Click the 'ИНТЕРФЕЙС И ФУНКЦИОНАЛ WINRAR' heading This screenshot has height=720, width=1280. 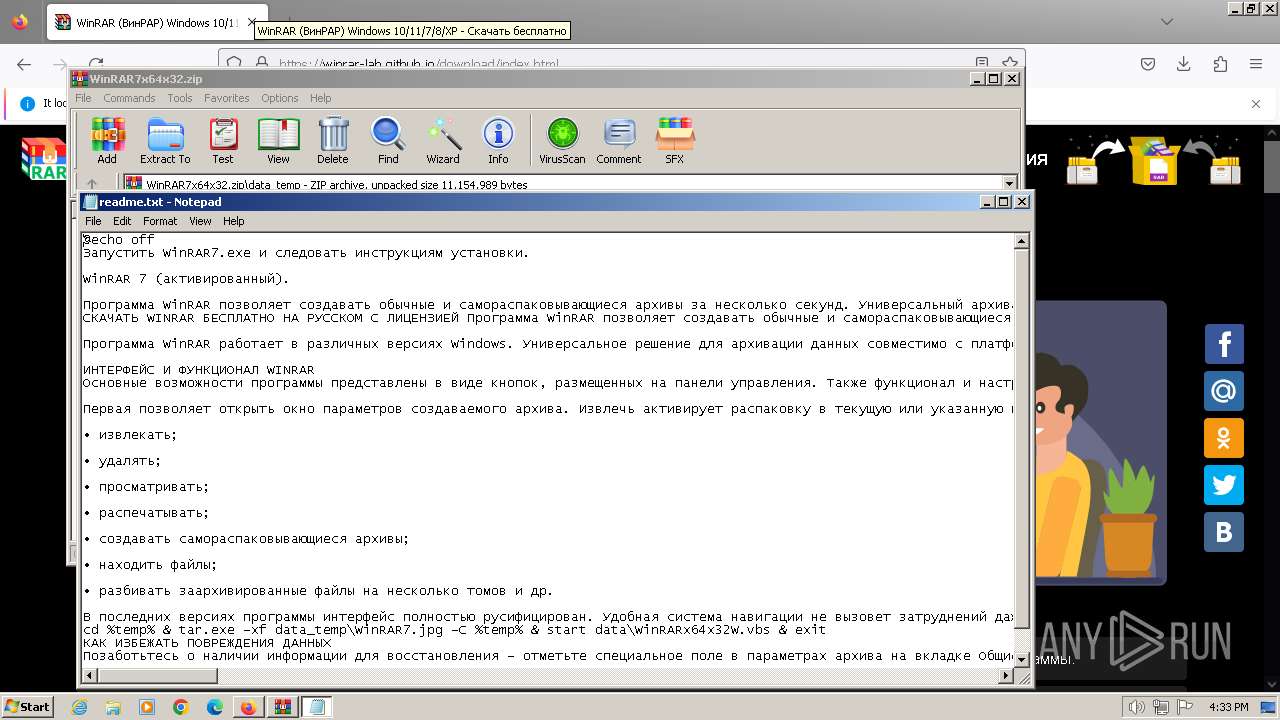(198, 370)
